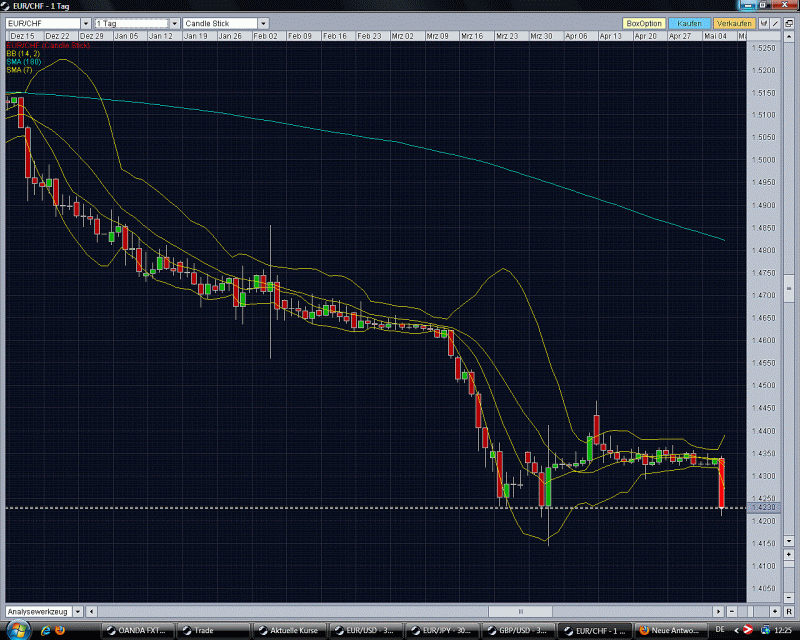Click the horizontal scrollbar right arrow

pos(718,611)
